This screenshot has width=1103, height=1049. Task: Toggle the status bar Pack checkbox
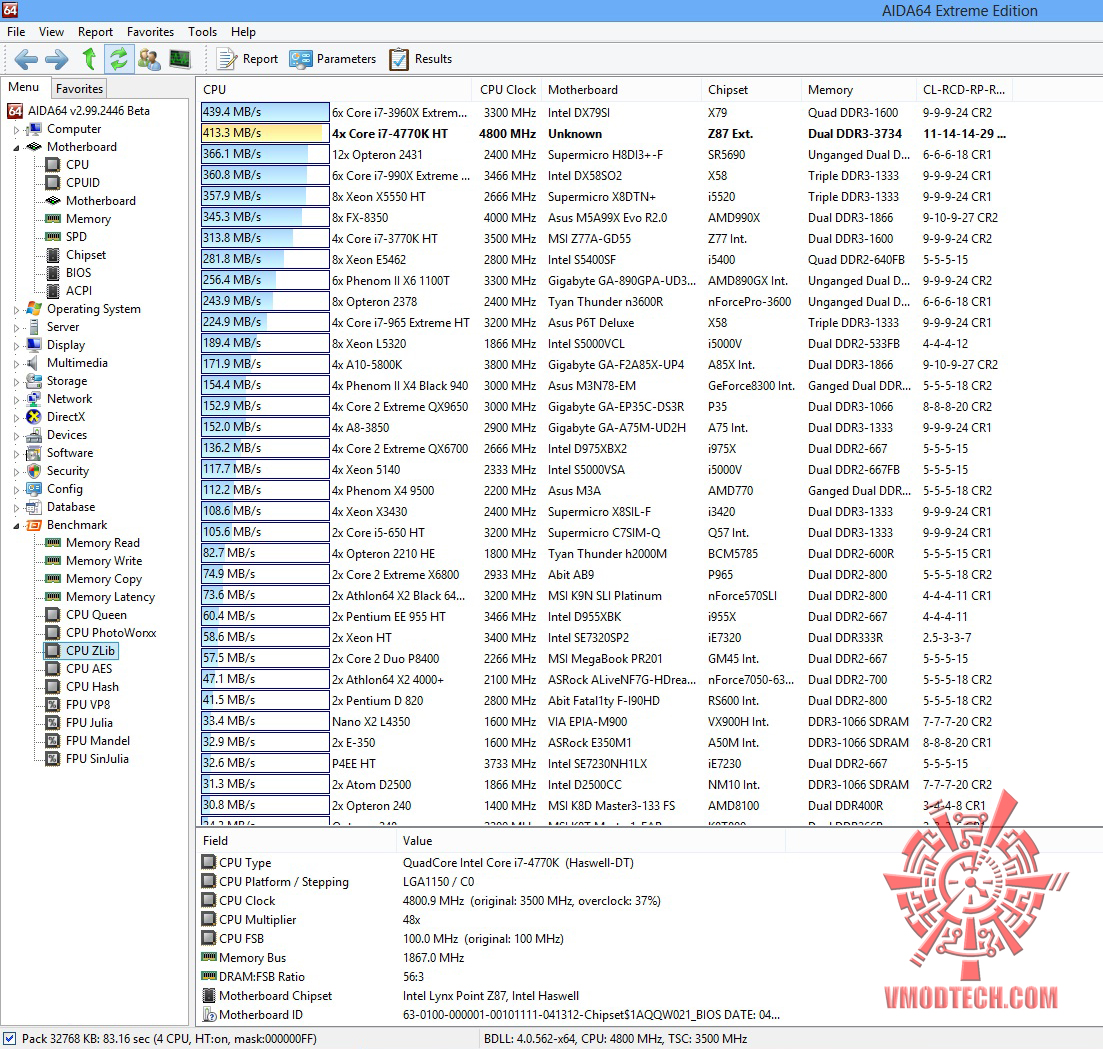tap(10, 1038)
